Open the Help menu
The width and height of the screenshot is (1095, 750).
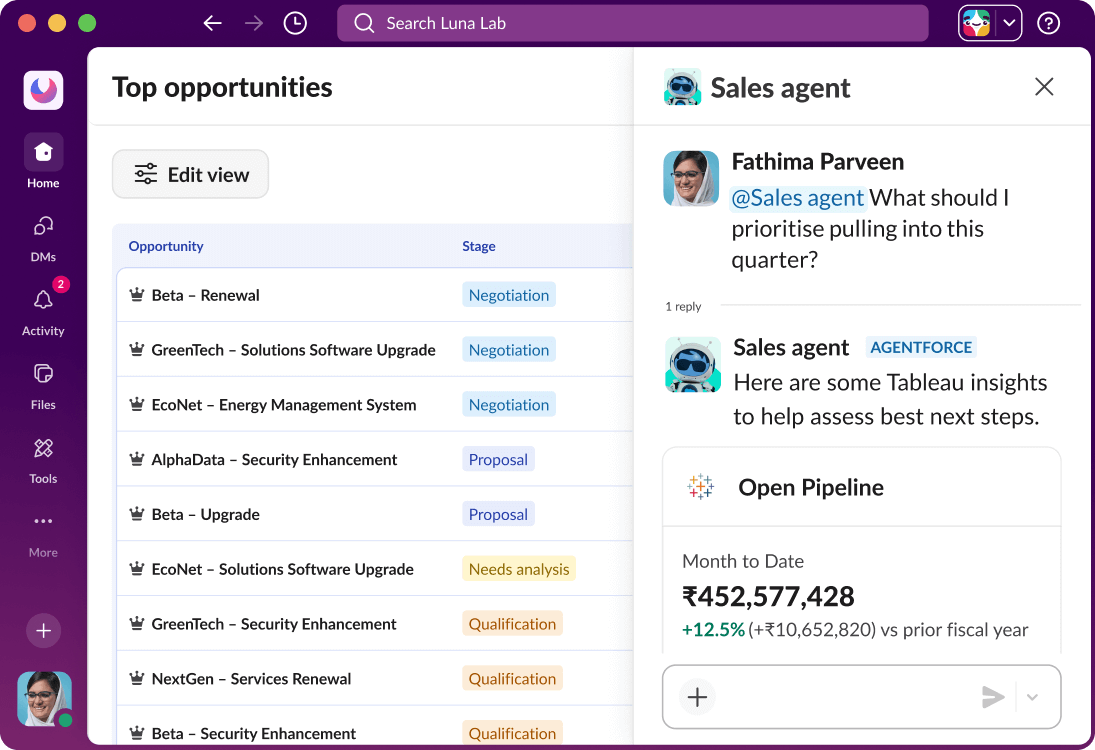click(1047, 22)
